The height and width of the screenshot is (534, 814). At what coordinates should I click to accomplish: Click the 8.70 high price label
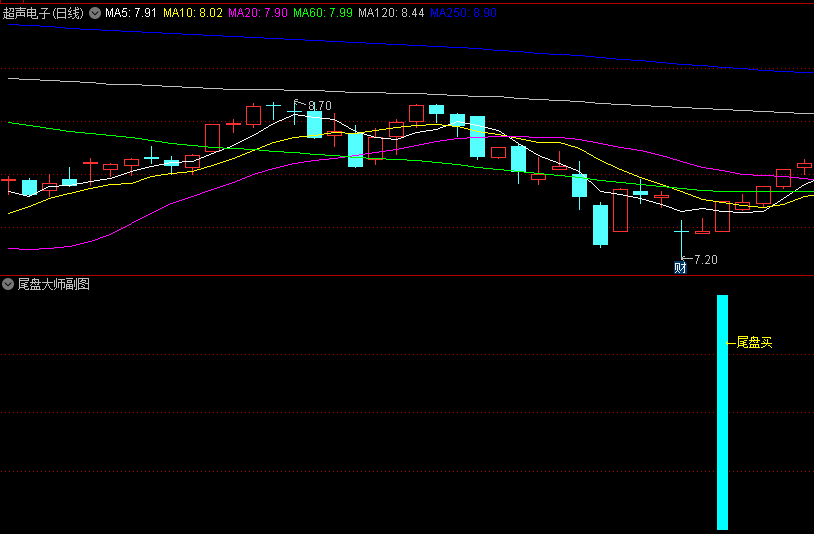pos(320,106)
